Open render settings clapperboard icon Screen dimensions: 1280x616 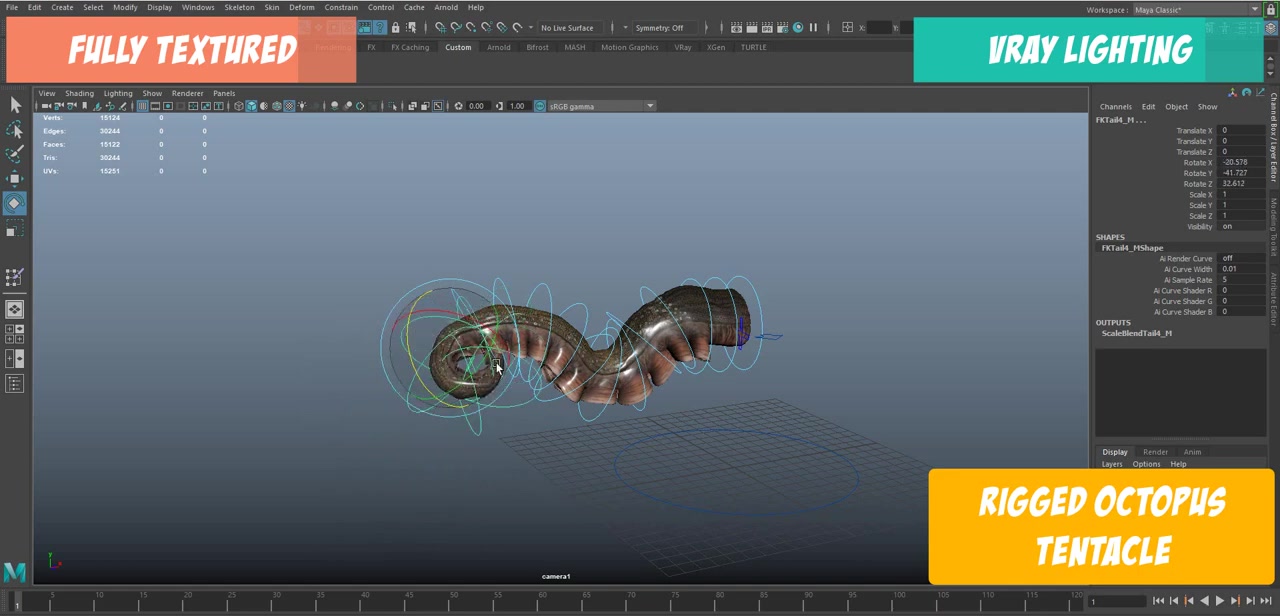tap(783, 28)
